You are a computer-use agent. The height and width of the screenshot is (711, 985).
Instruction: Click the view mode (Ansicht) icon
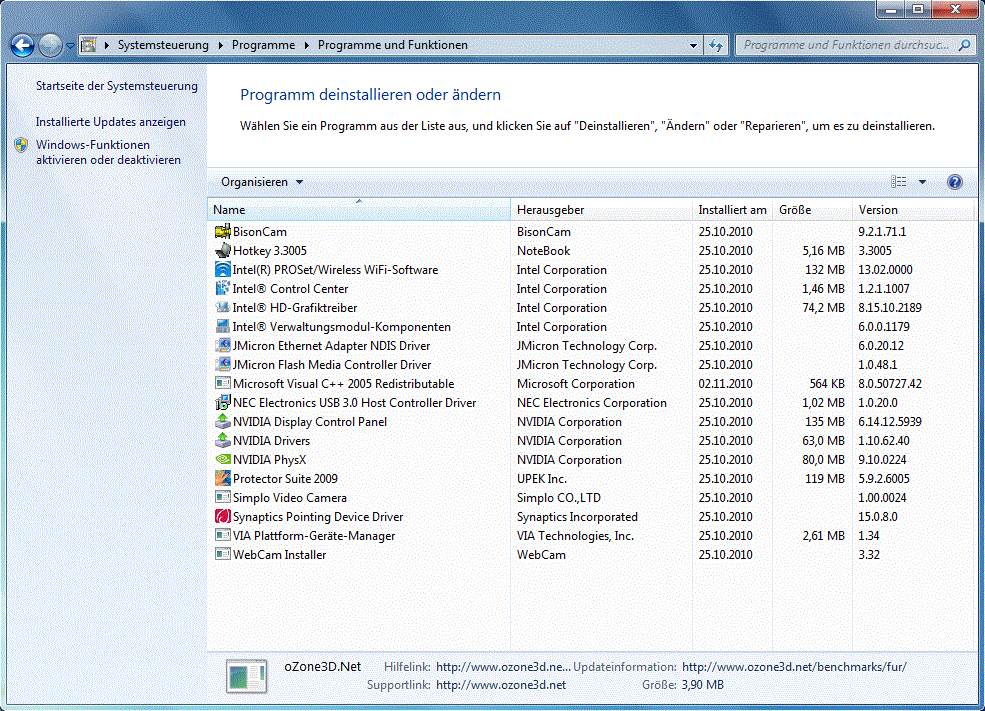tap(898, 182)
